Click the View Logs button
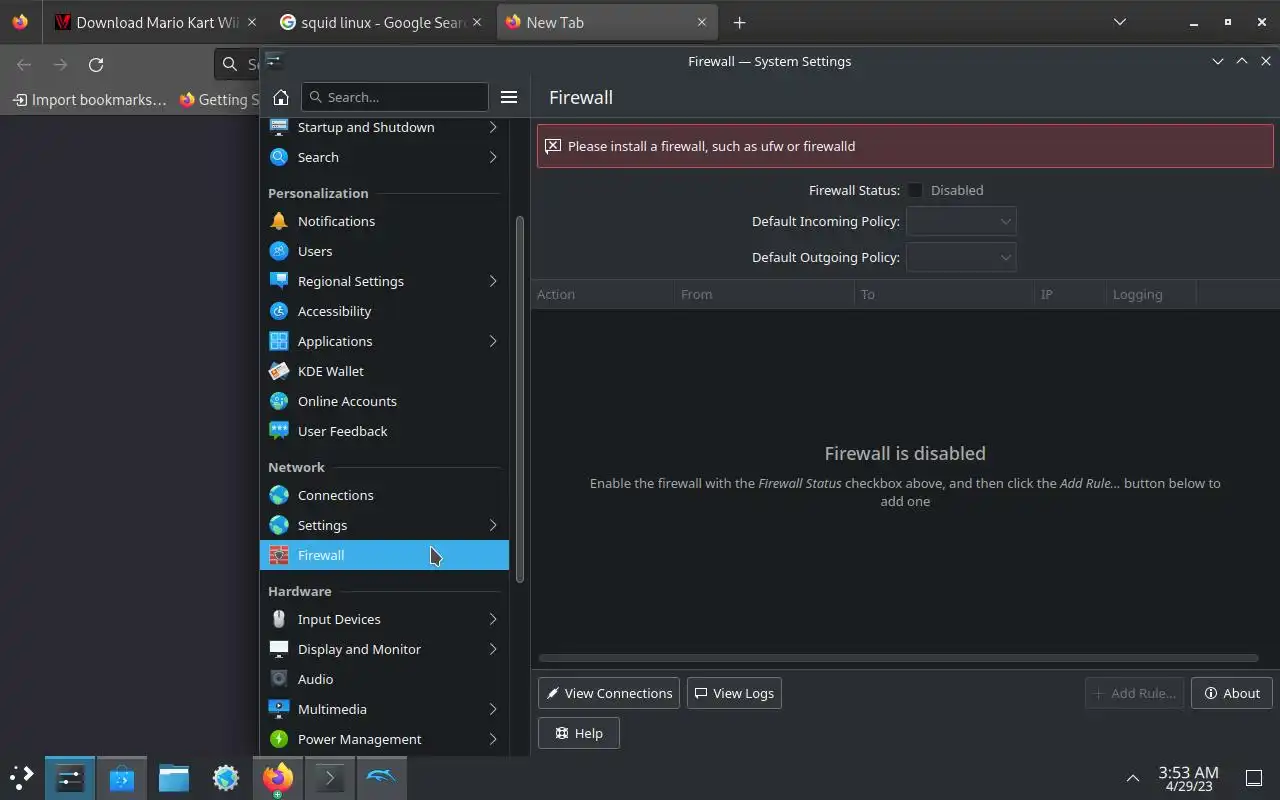The height and width of the screenshot is (800, 1280). tap(734, 693)
